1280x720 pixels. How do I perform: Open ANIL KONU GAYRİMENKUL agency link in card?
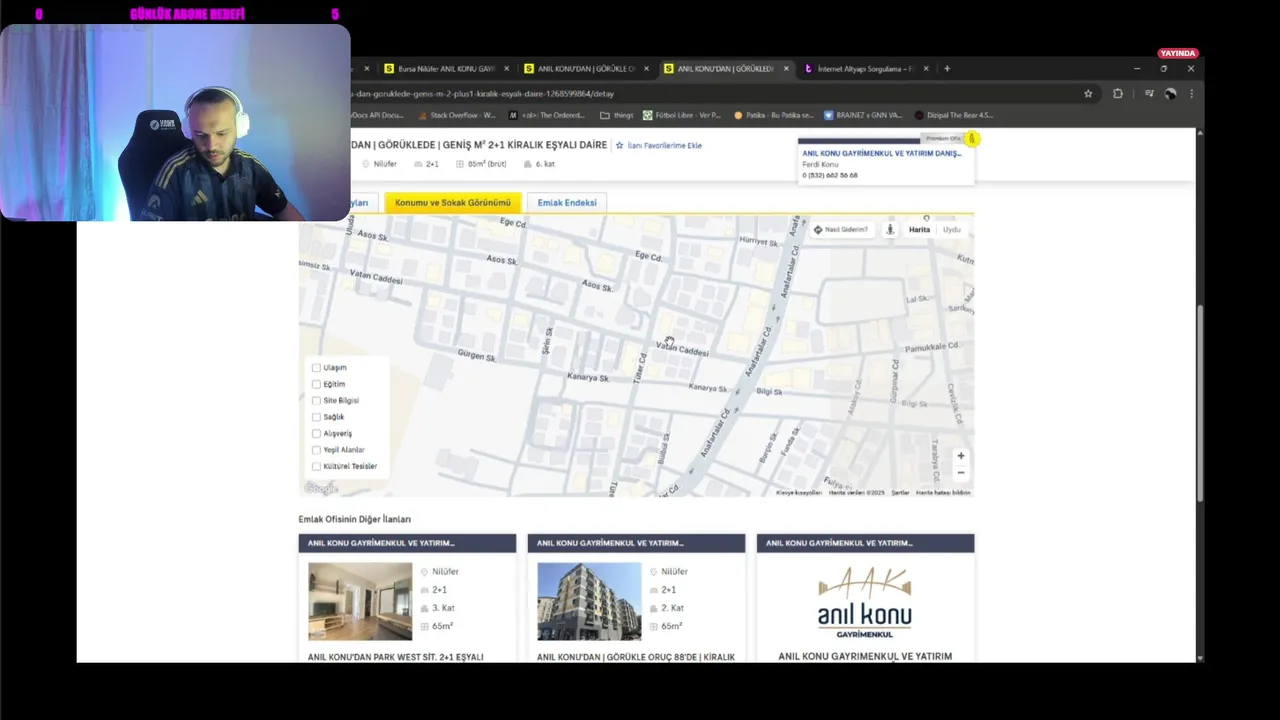coord(881,153)
